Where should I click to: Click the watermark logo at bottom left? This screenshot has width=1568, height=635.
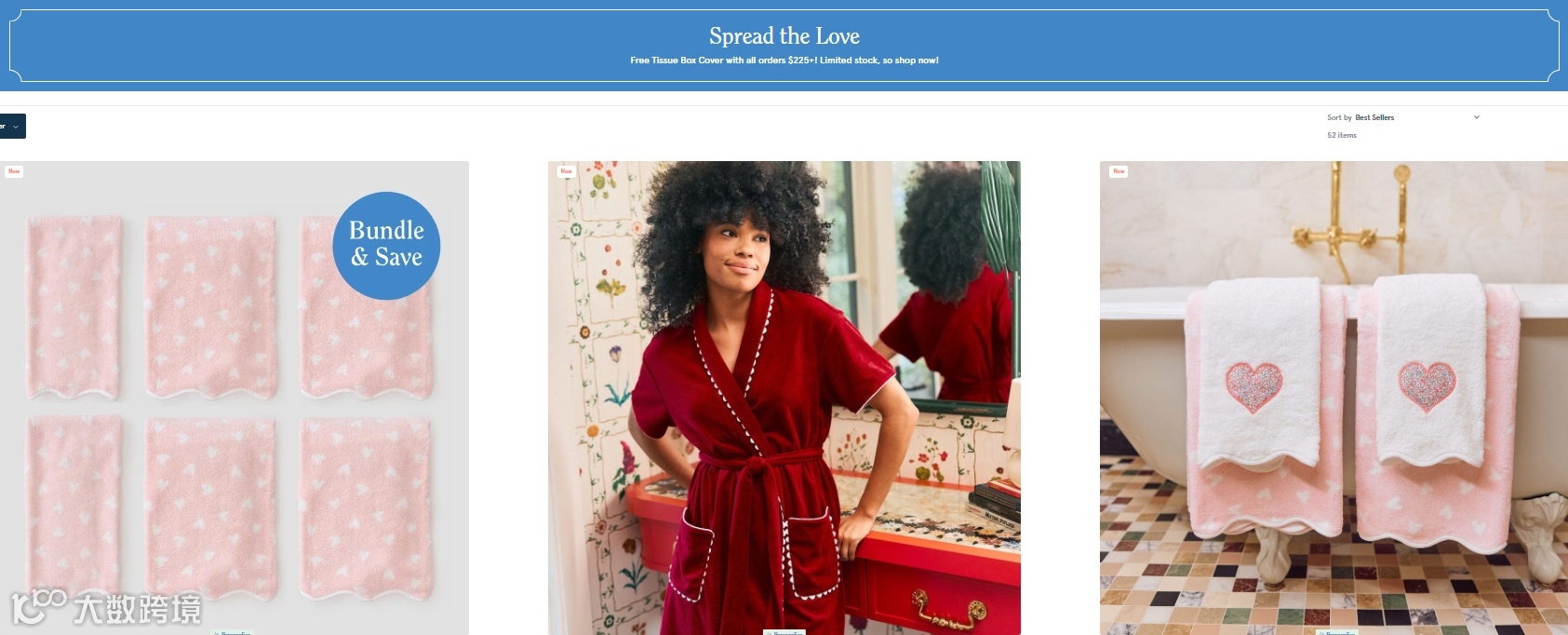click(106, 608)
